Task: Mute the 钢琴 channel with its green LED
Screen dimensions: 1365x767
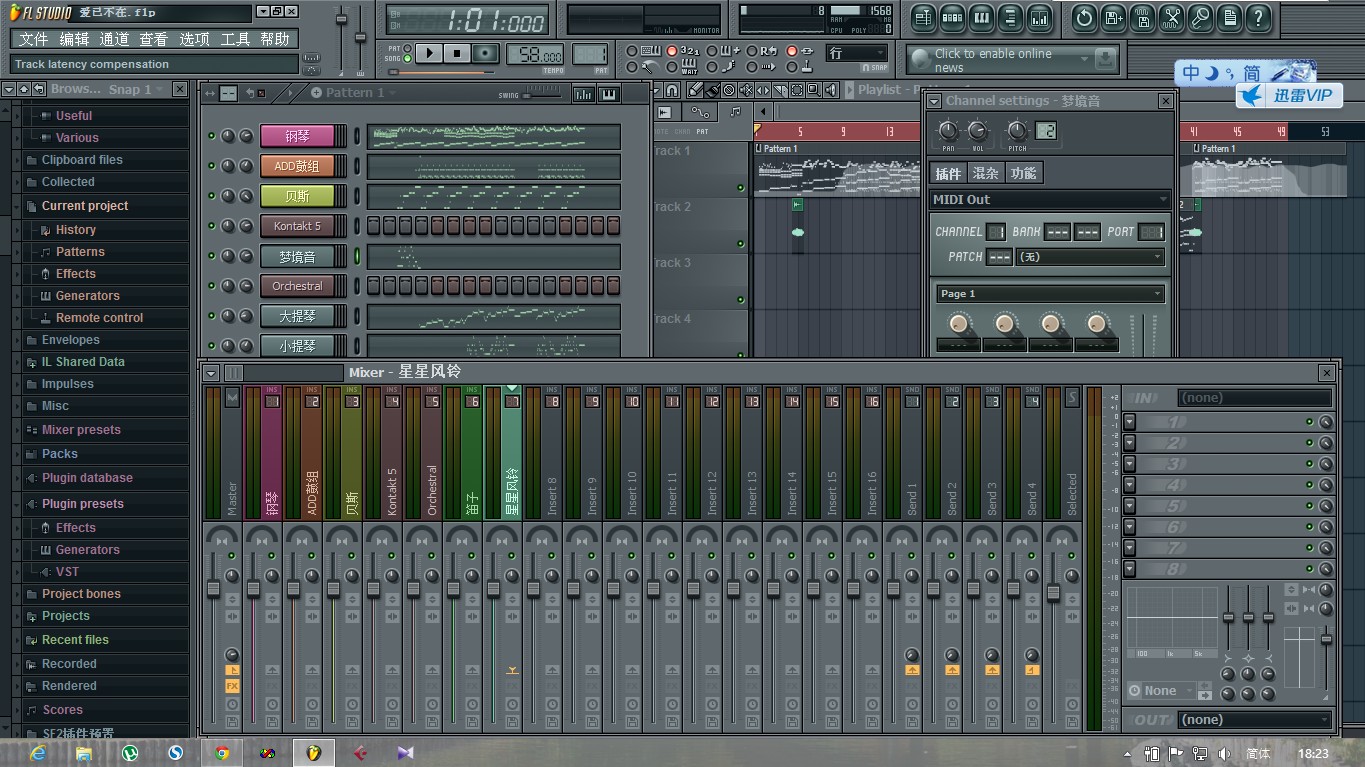Action: 211,136
